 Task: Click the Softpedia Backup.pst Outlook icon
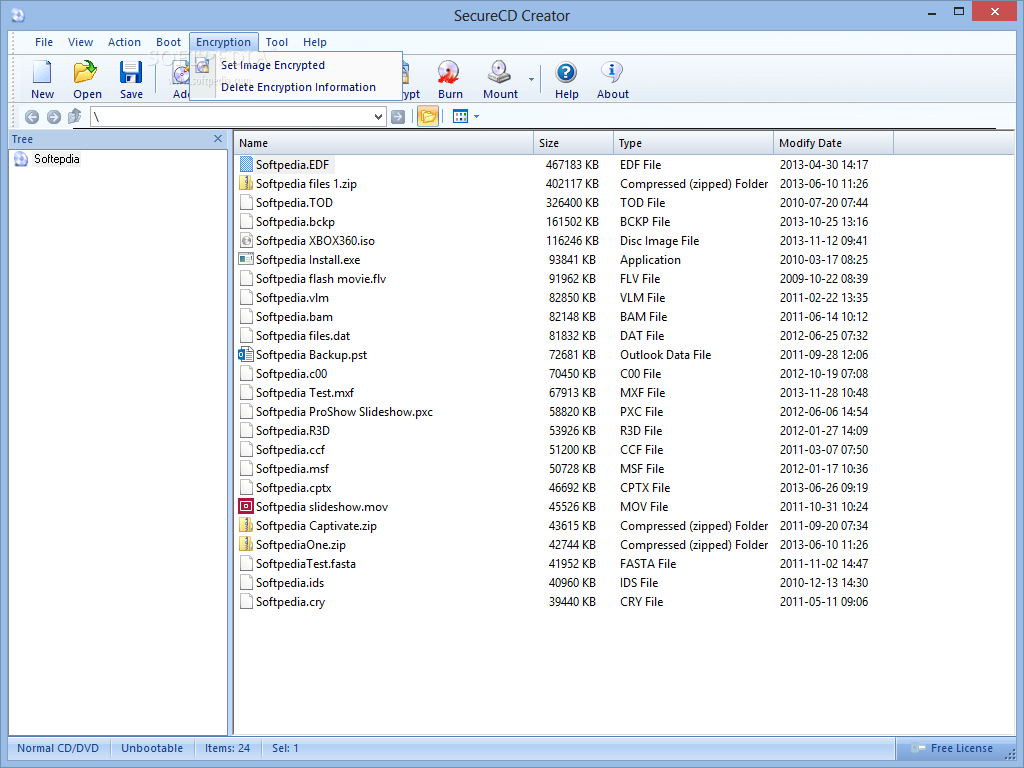pos(246,355)
